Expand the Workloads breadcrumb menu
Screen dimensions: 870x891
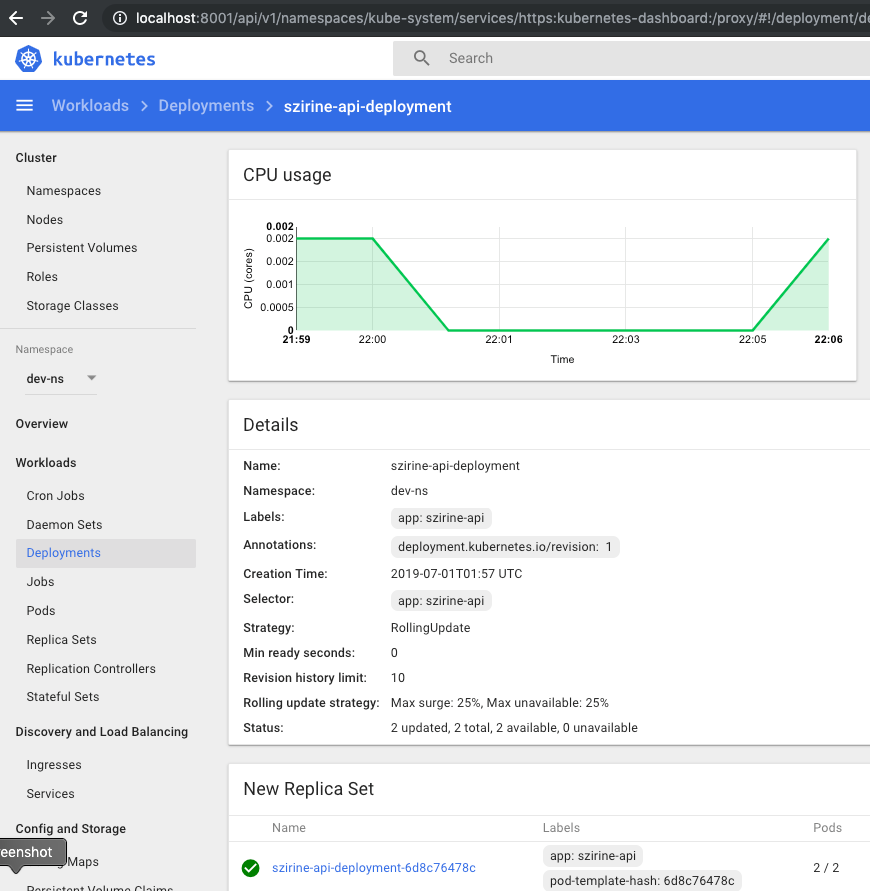(90, 105)
